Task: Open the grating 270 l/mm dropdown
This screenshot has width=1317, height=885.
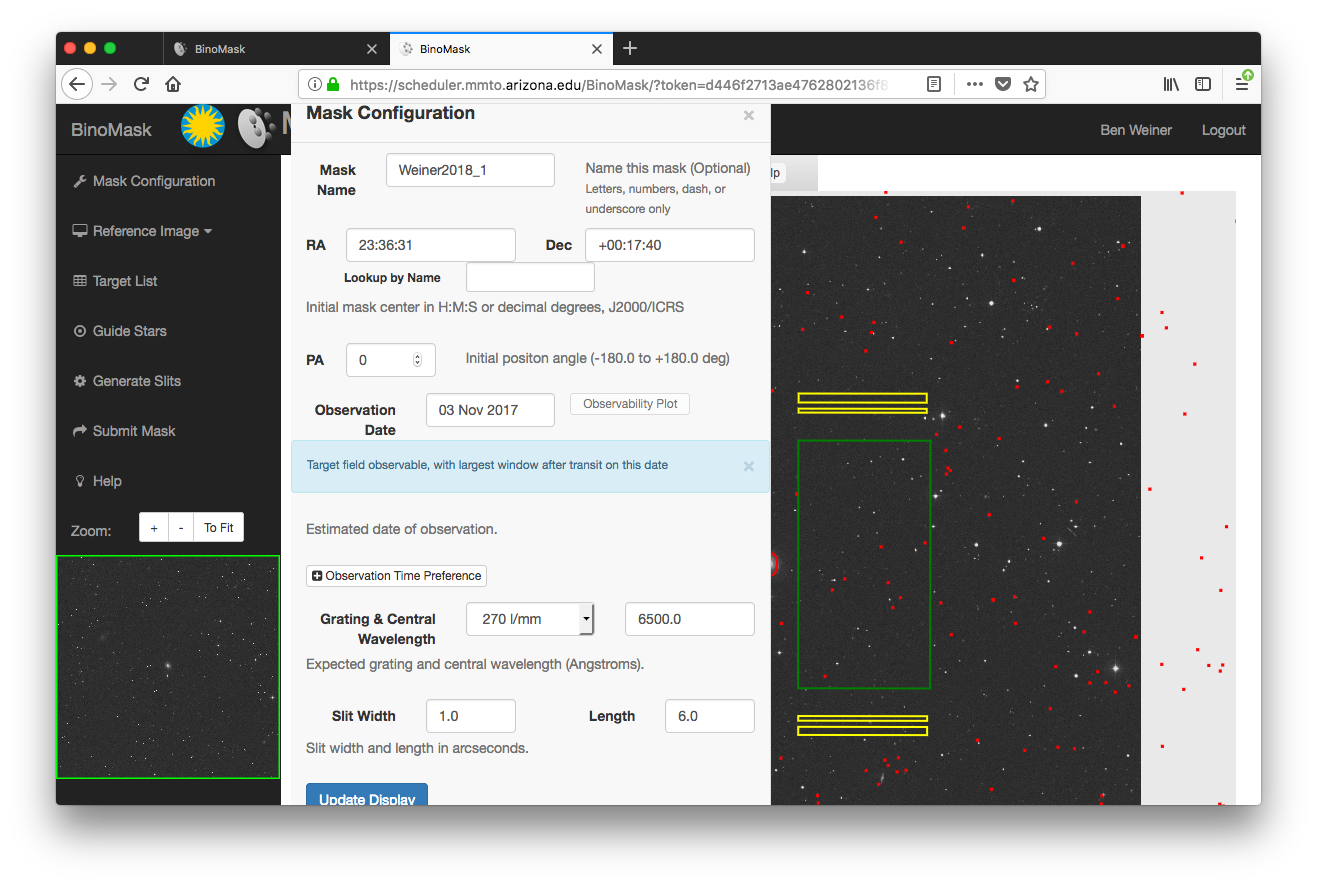Action: 530,619
